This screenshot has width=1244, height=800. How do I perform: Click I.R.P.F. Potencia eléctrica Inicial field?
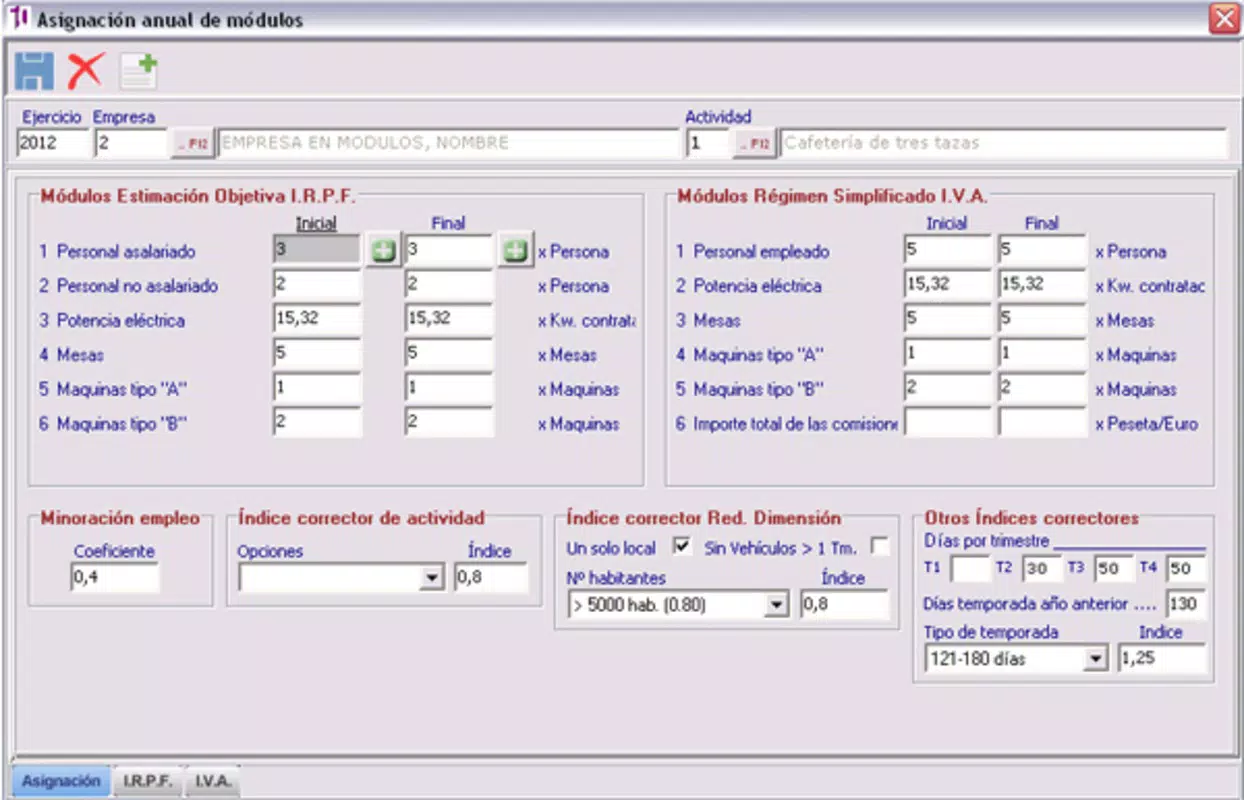pos(316,321)
